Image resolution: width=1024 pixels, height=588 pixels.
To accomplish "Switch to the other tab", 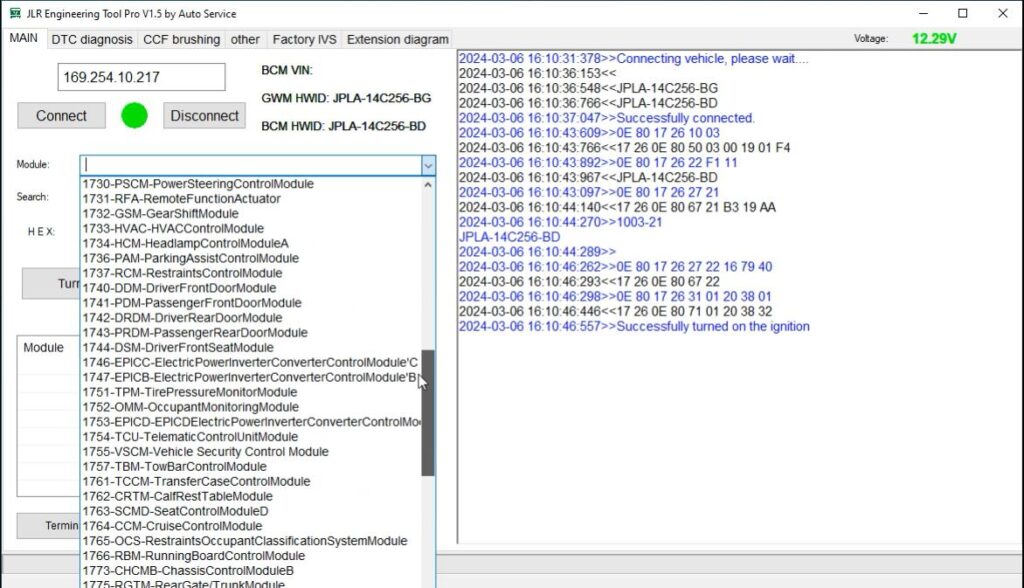I will pyautogui.click(x=245, y=39).
